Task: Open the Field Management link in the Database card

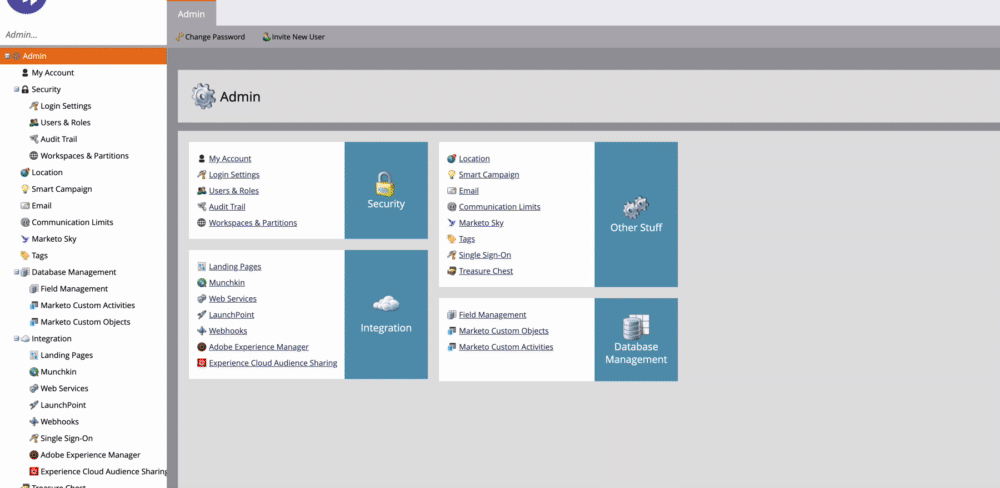Action: 493,314
